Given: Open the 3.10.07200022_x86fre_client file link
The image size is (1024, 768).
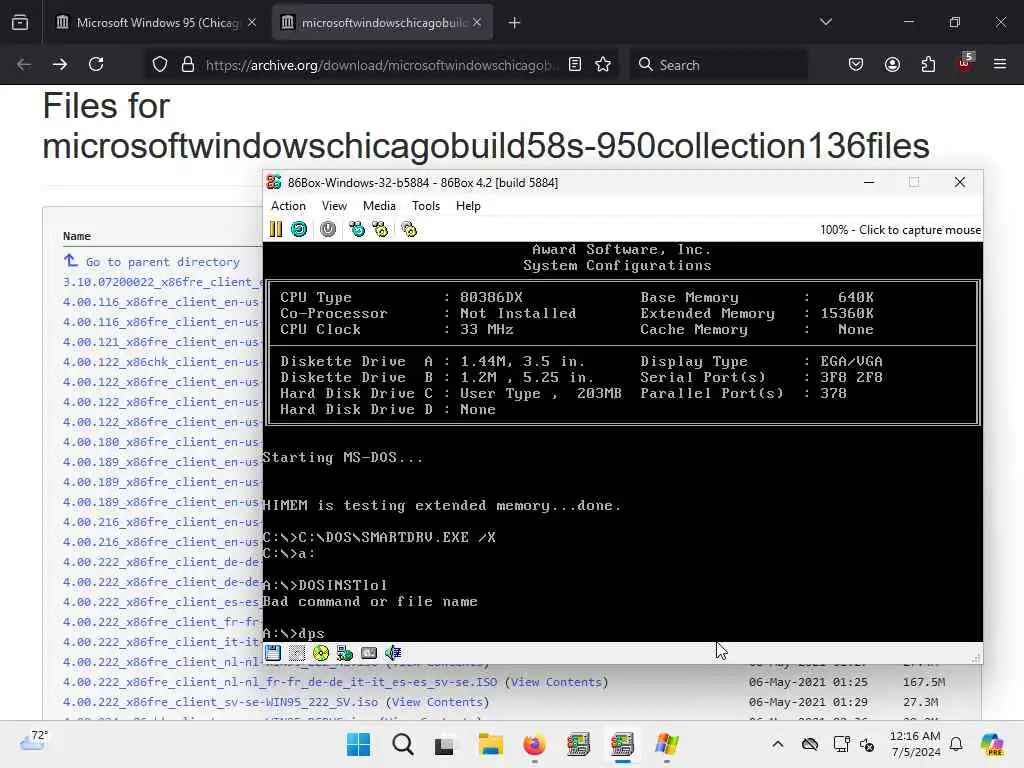Looking at the screenshot, I should coord(163,282).
